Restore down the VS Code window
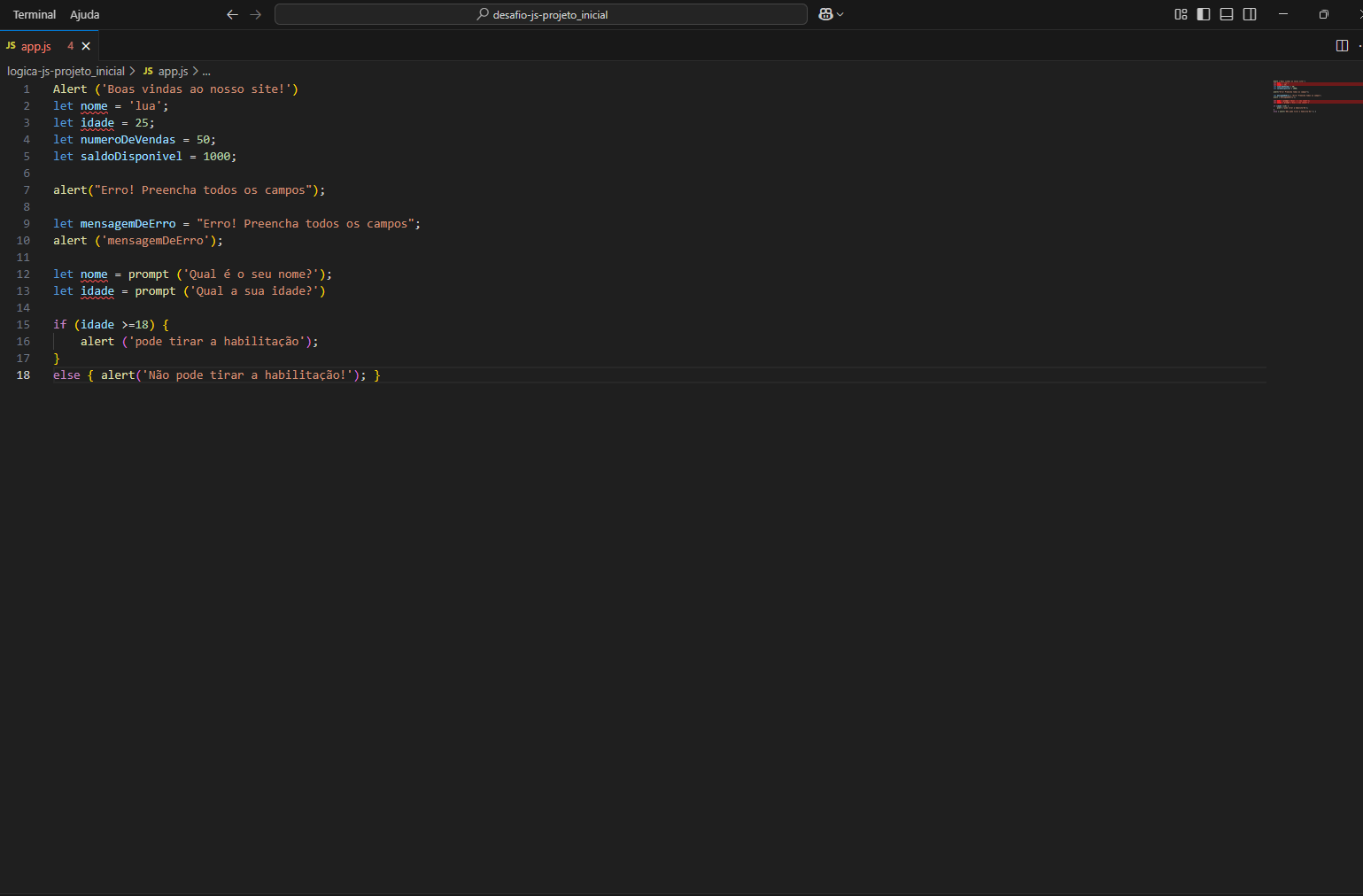Image resolution: width=1363 pixels, height=896 pixels. pyautogui.click(x=1324, y=14)
